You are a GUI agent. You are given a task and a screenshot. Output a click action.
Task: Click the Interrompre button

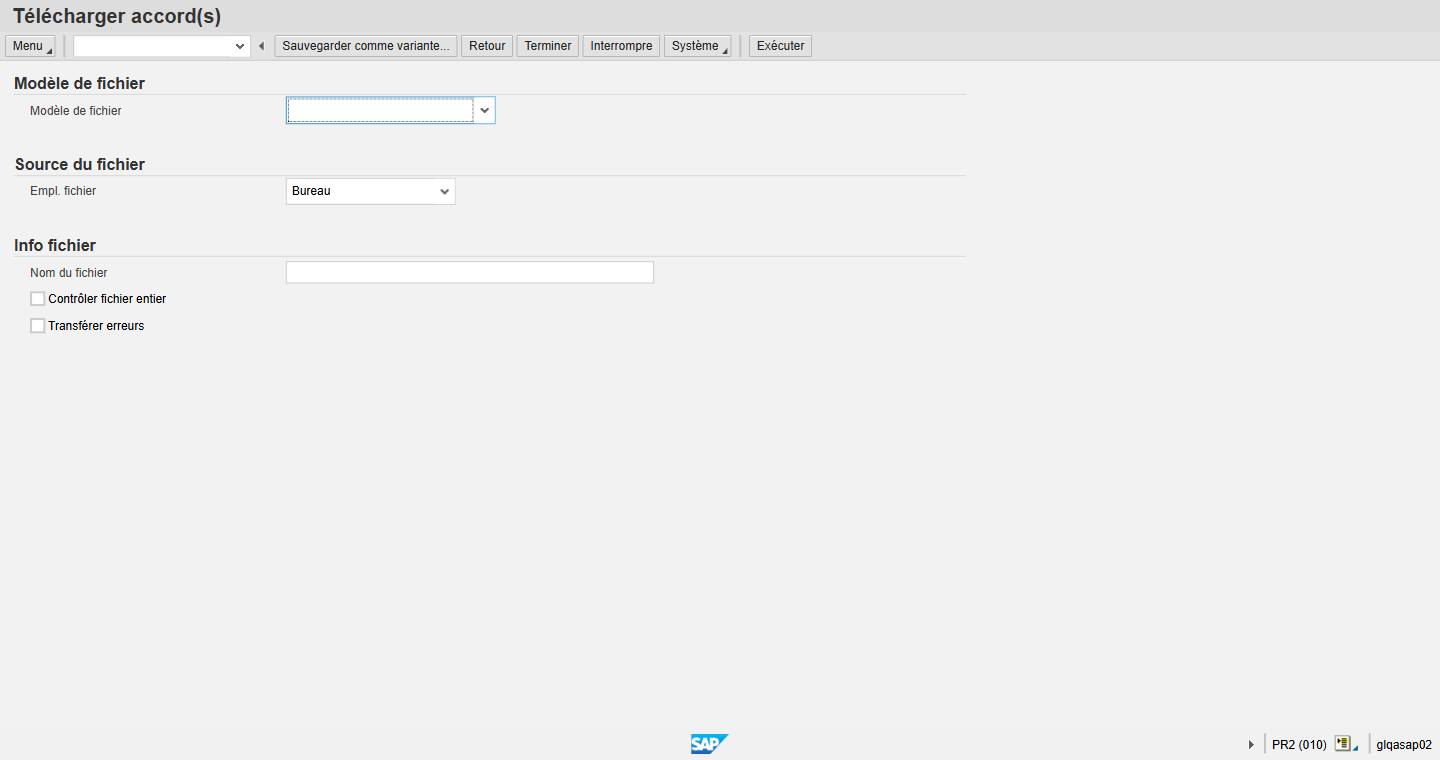pos(621,46)
